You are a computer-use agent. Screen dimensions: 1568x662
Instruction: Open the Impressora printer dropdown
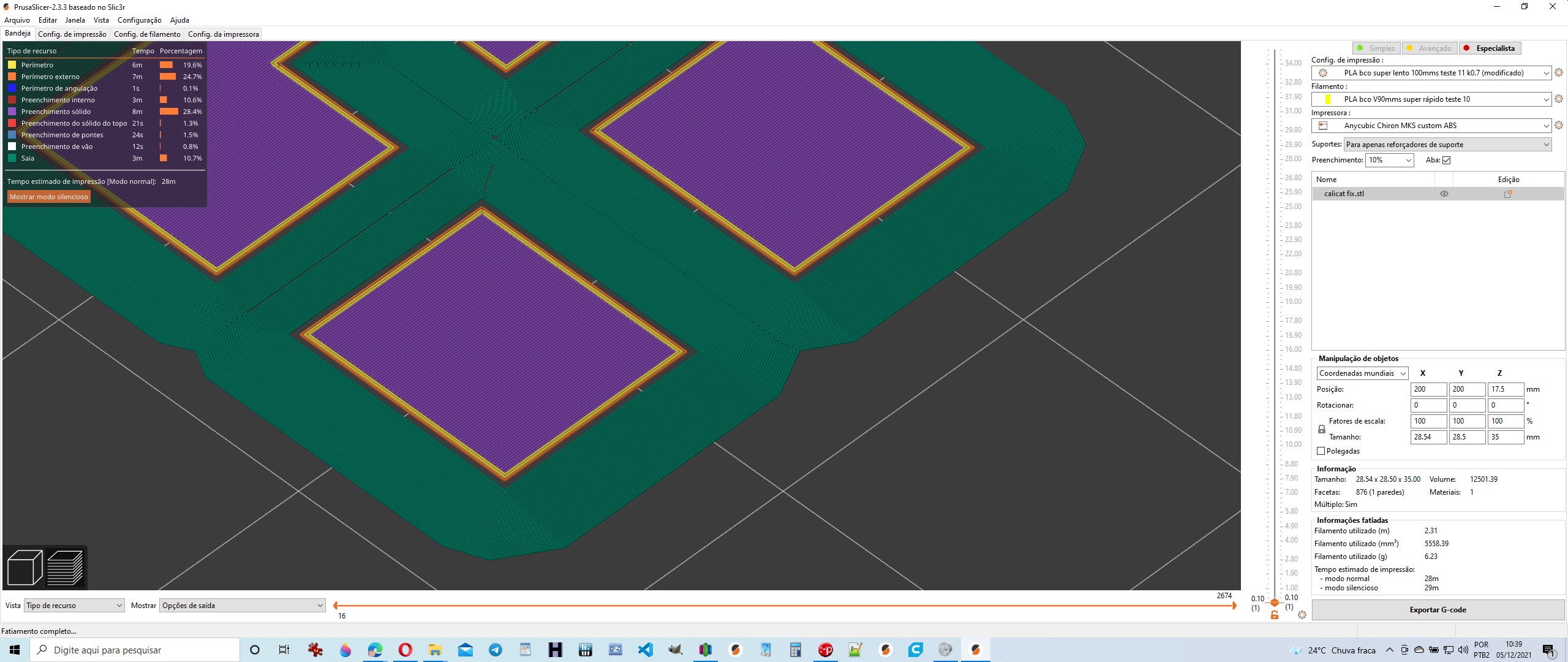point(1431,126)
